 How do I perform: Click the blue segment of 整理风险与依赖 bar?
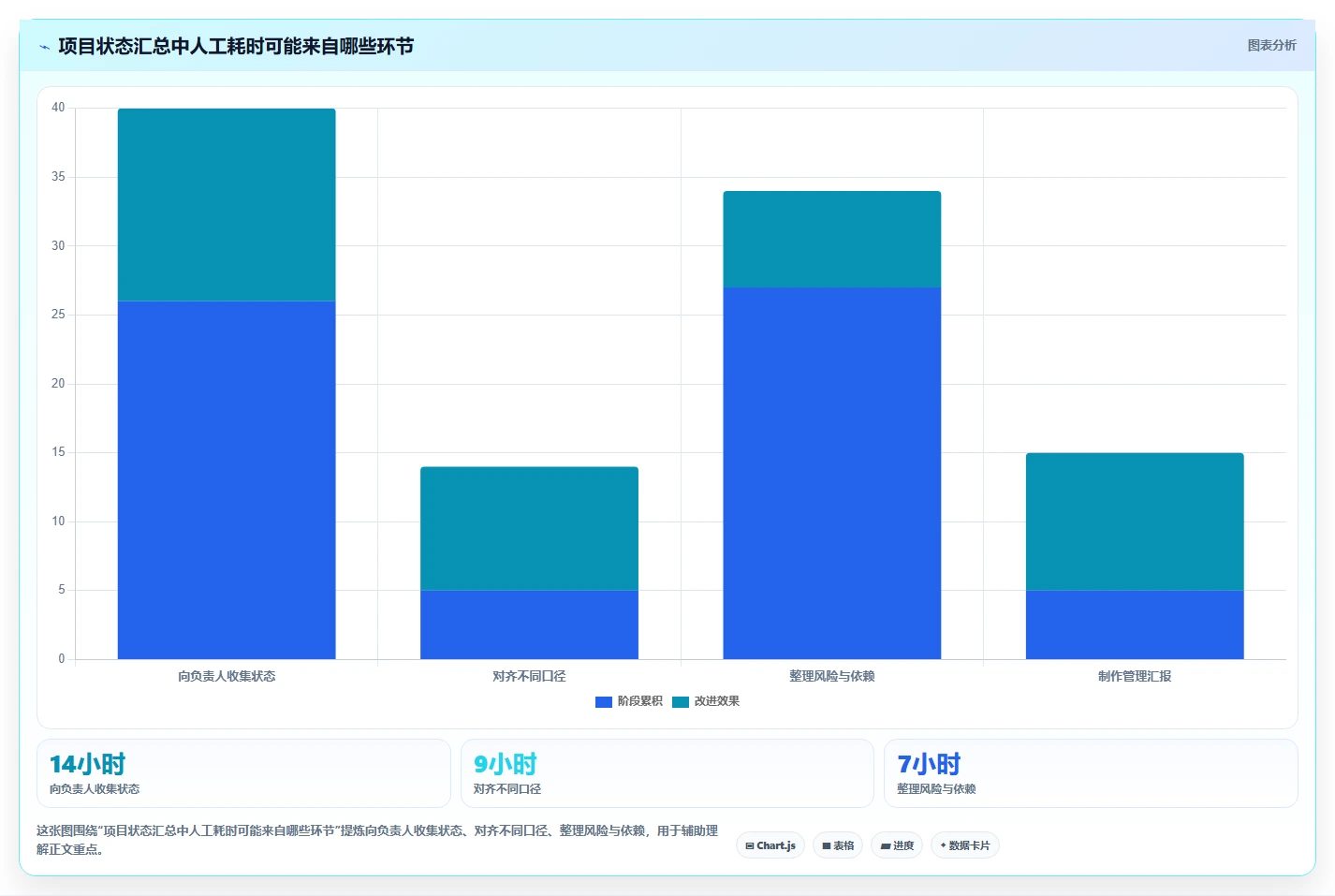[832, 474]
